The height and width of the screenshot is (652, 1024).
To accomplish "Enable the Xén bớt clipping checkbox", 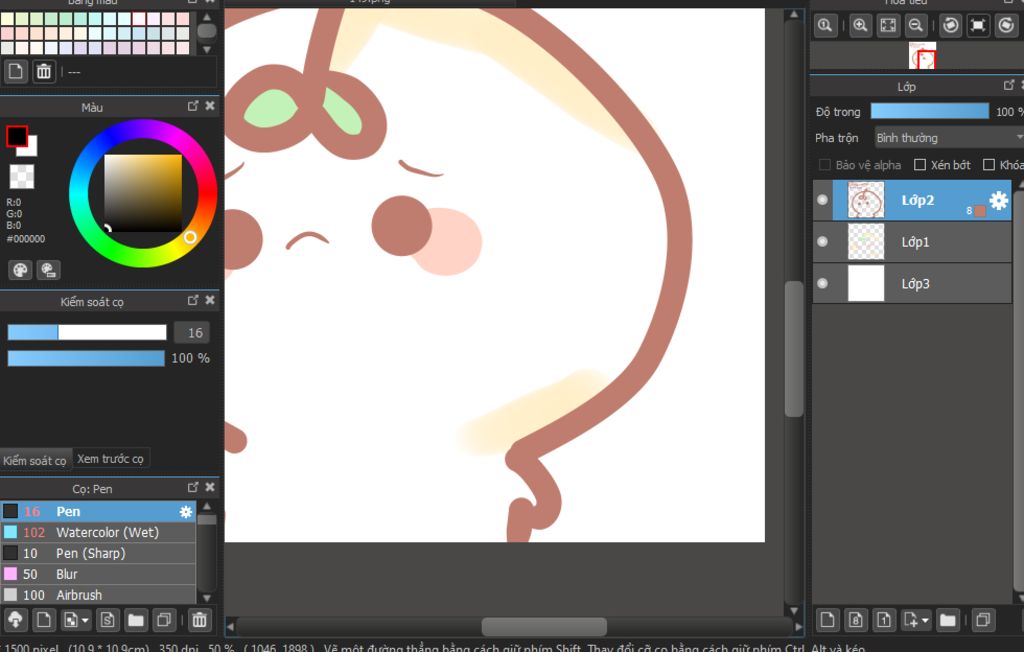I will (x=920, y=165).
